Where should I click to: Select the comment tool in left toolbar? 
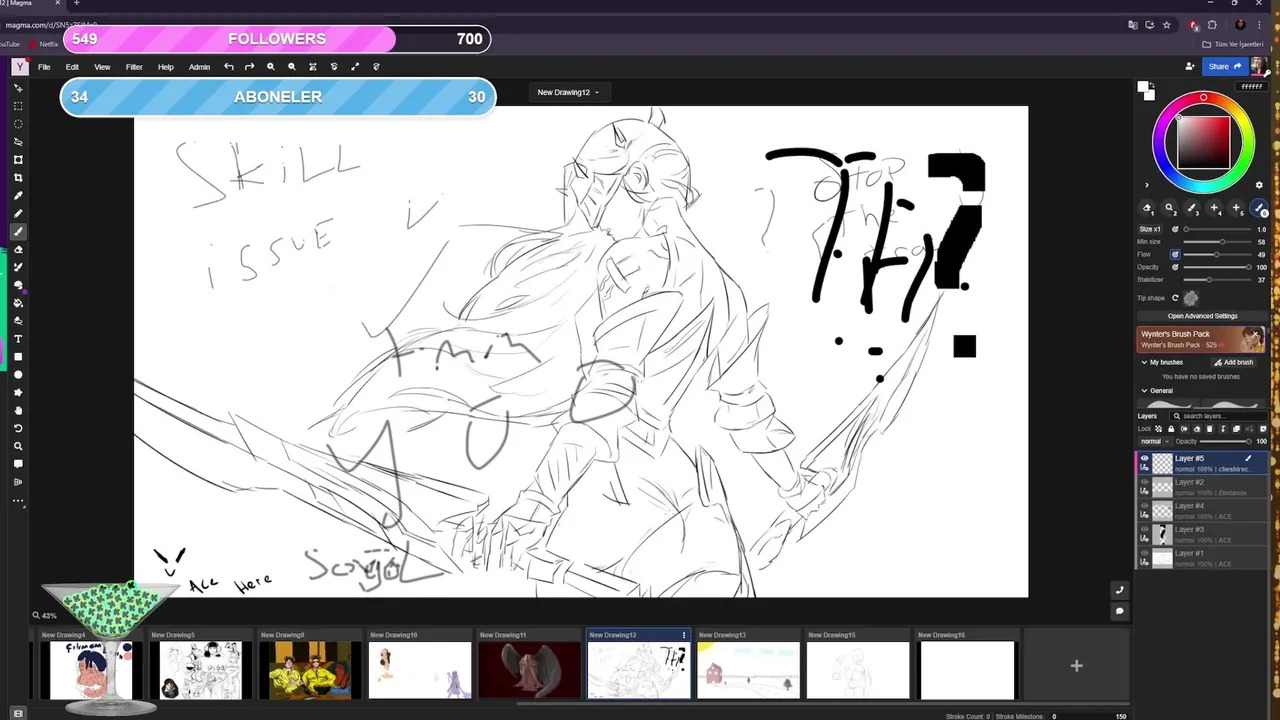[x=18, y=464]
